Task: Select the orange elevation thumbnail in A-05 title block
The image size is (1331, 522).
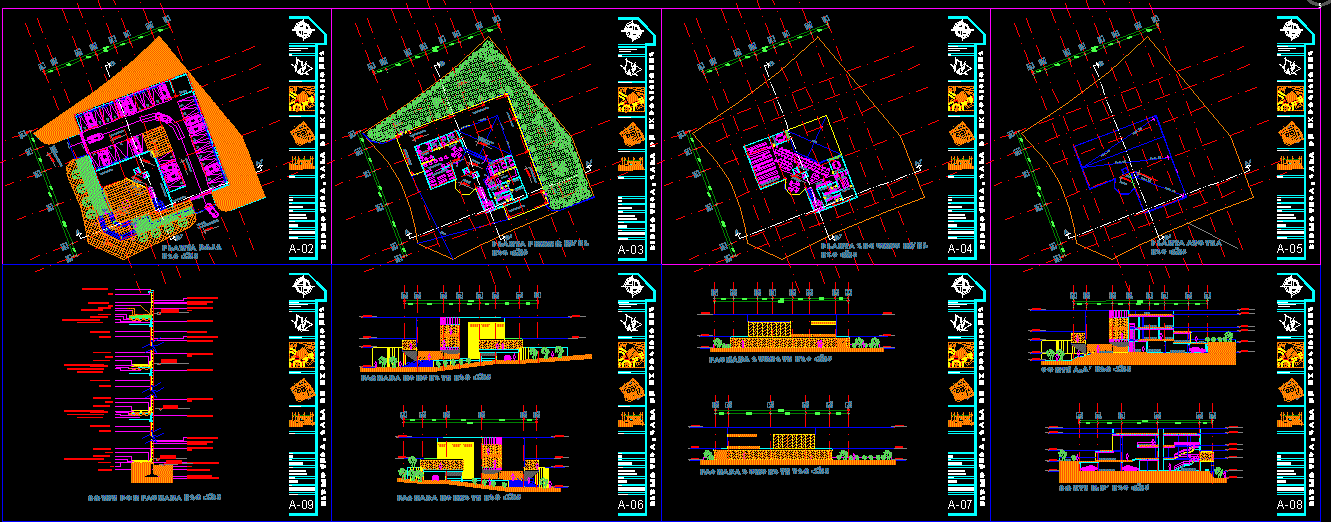Action: 1289,164
